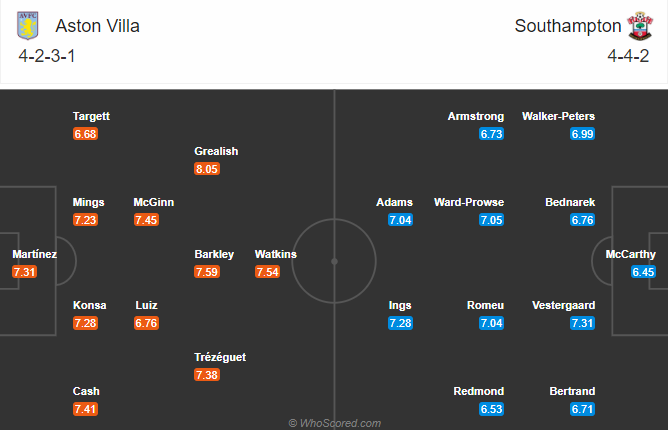This screenshot has height=430, width=668.
Task: Click the Aston Villa club crest
Action: (x=28, y=26)
